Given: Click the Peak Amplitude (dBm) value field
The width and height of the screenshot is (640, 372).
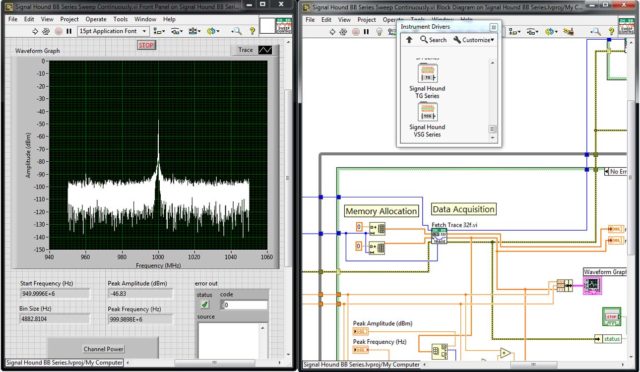Looking at the screenshot, I should (x=140, y=294).
